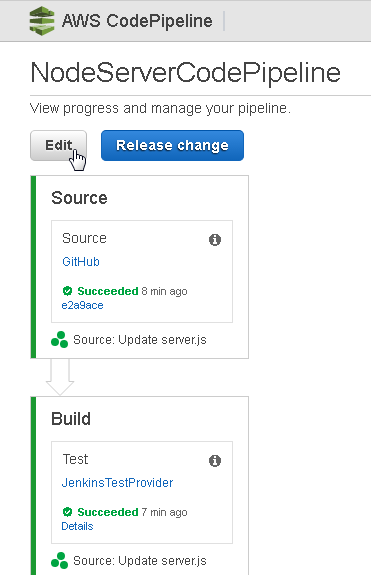Click the green revision icon in Build stage
Screen dimensions: 371x575
coord(59,560)
